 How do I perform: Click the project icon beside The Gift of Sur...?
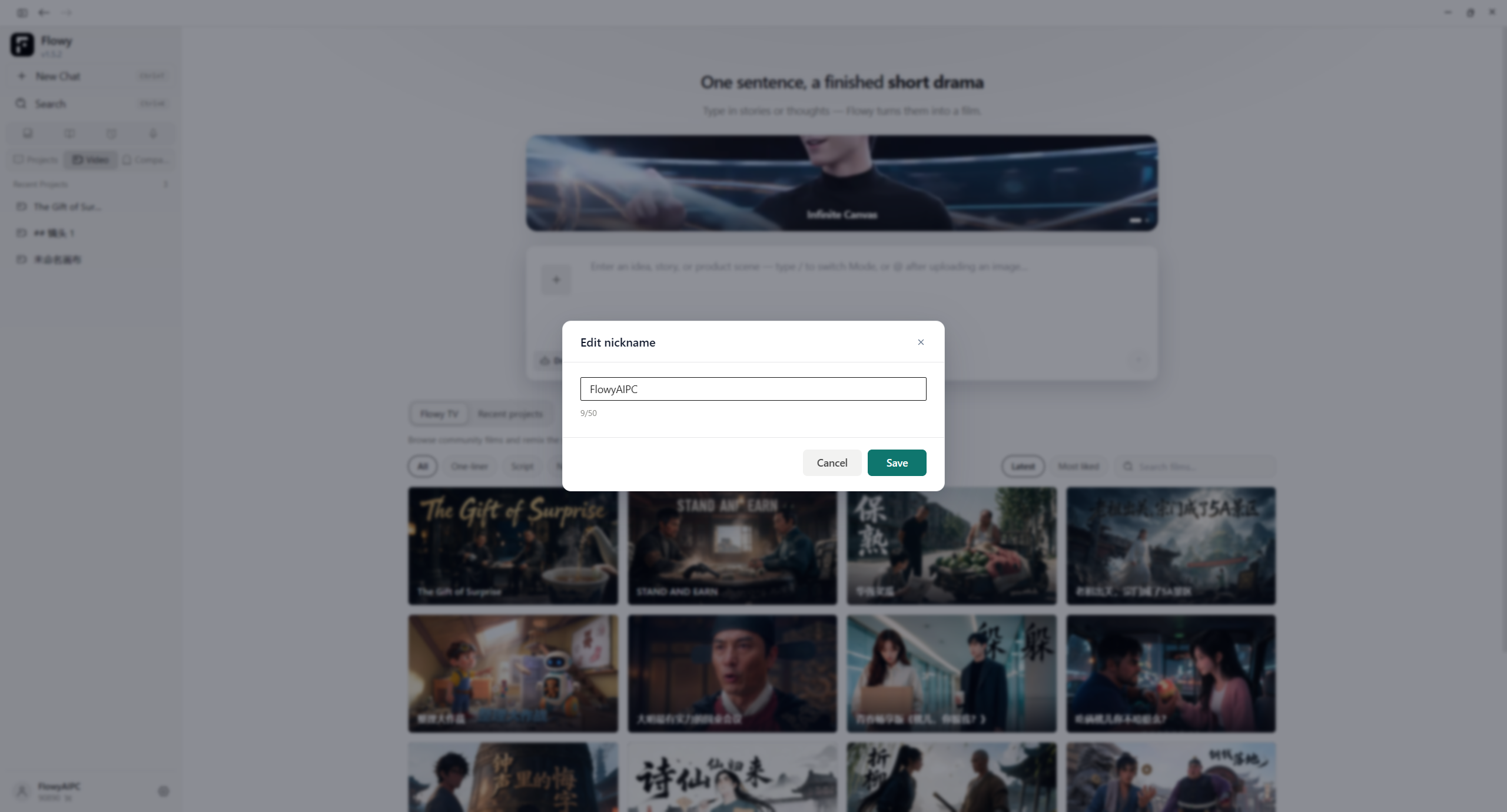21,207
